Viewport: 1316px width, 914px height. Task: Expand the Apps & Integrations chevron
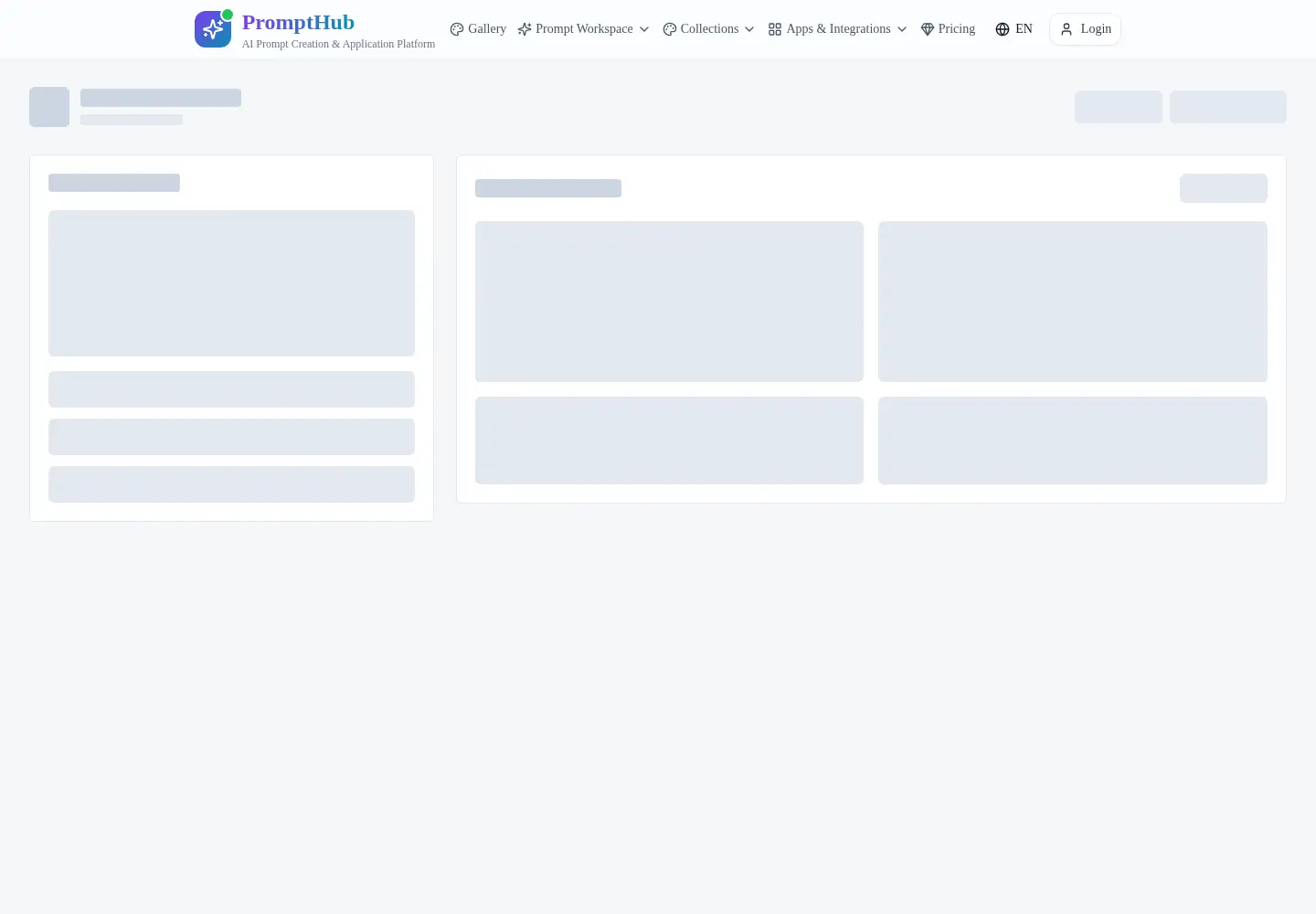point(902,29)
